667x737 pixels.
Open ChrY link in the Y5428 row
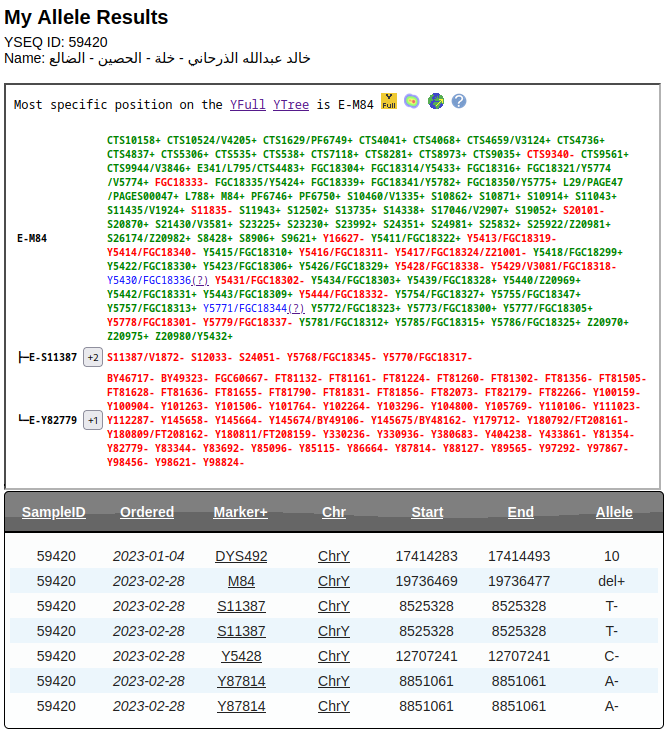click(334, 656)
